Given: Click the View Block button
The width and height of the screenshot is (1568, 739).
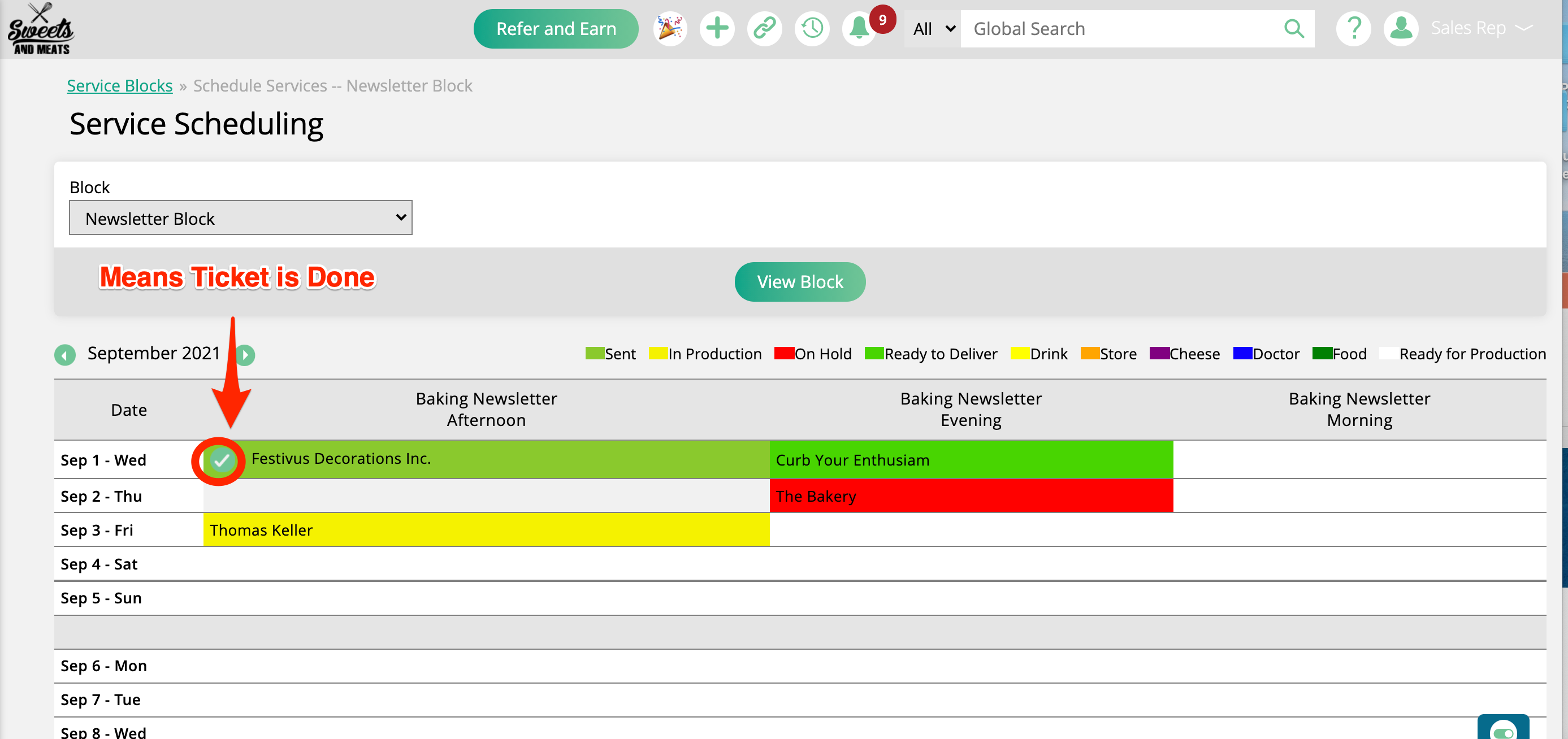Looking at the screenshot, I should click(800, 281).
